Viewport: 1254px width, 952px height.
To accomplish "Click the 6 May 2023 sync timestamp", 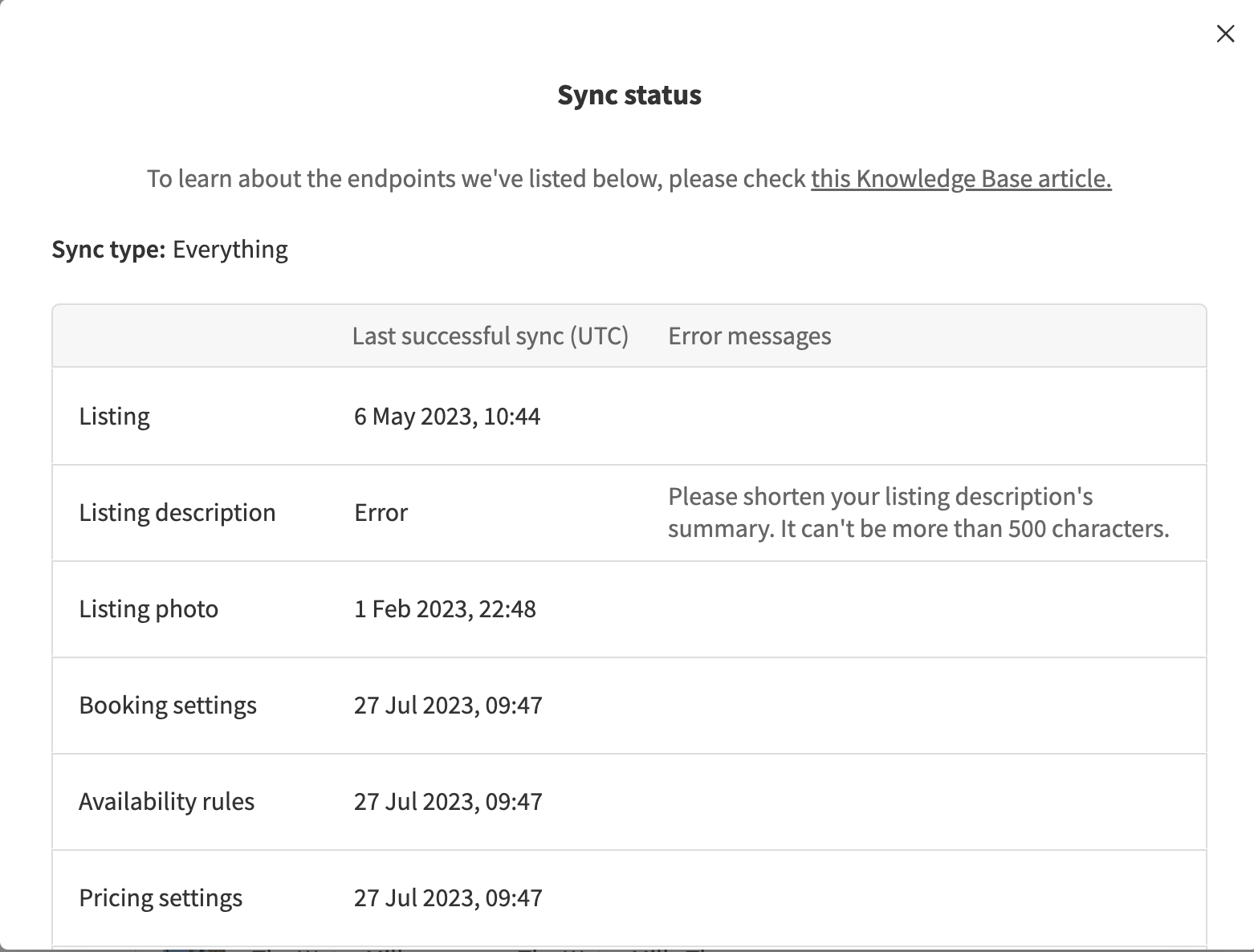I will point(446,416).
